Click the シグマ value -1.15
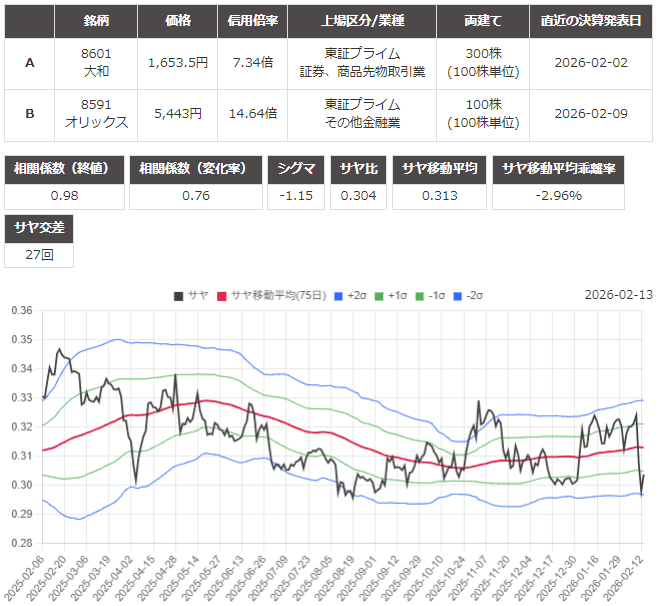 click(300, 195)
